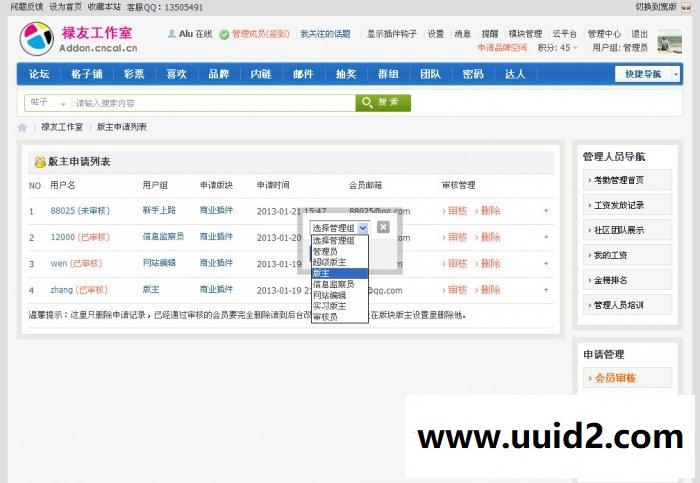Select 超级版主 in dropdown list

coord(340,262)
